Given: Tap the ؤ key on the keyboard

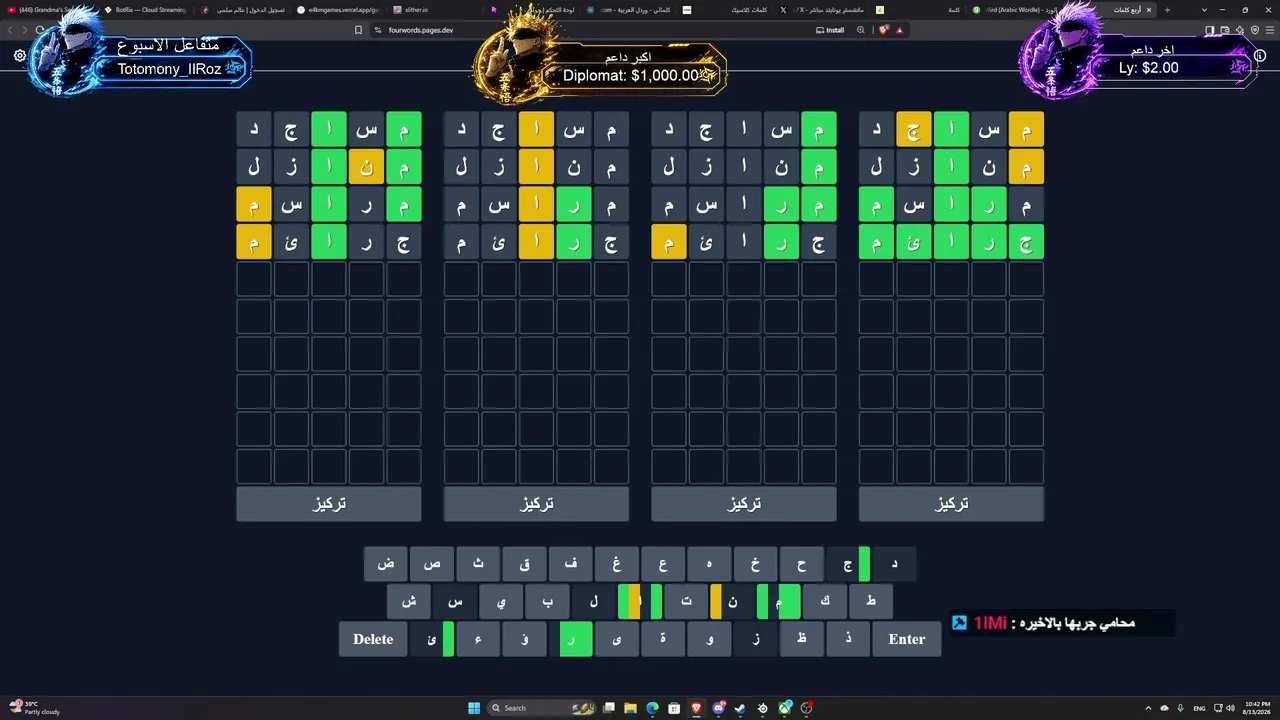Looking at the screenshot, I should coord(525,639).
